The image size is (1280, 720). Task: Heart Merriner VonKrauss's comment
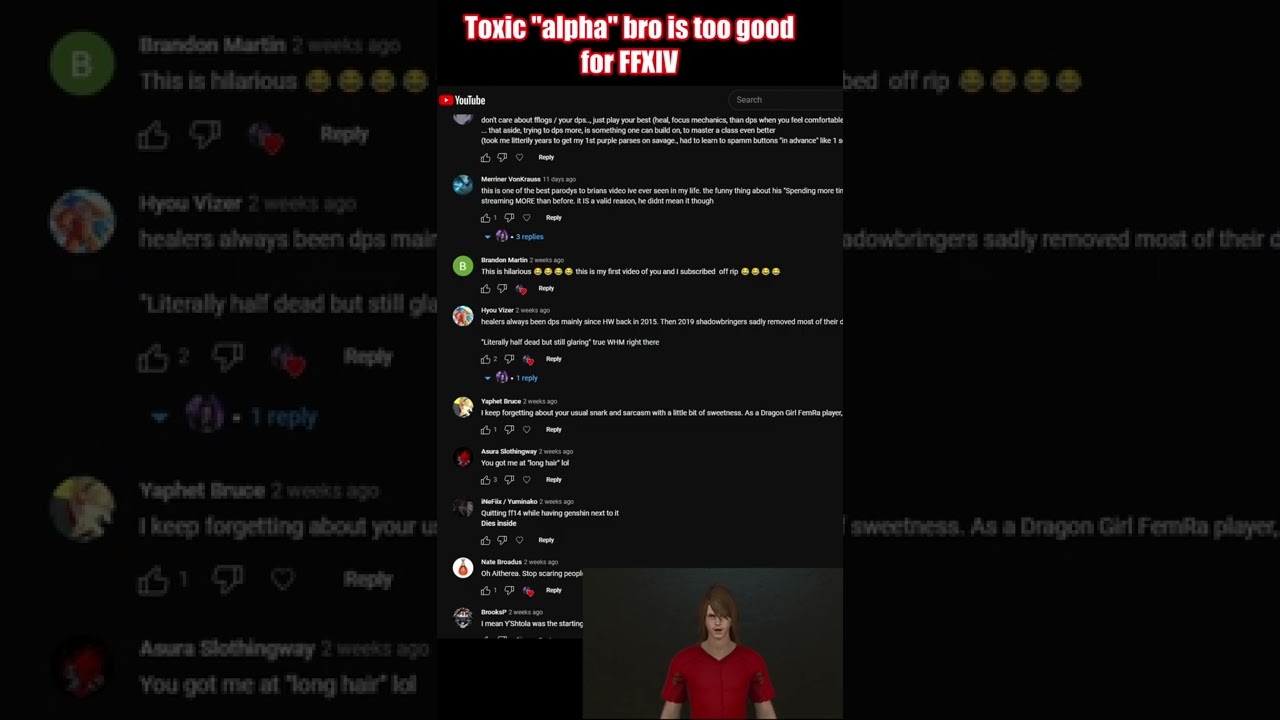[x=527, y=218]
